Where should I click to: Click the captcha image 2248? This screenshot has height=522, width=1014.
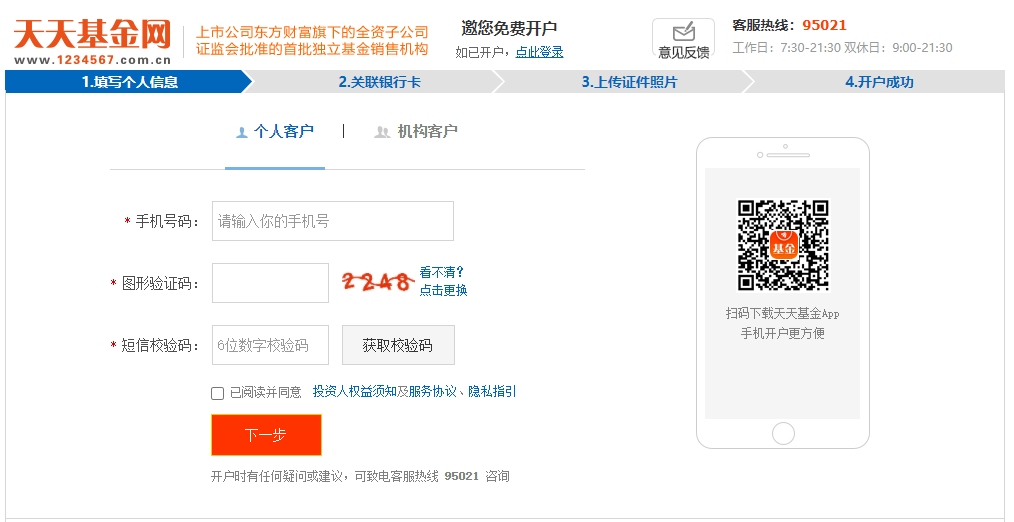(x=378, y=281)
